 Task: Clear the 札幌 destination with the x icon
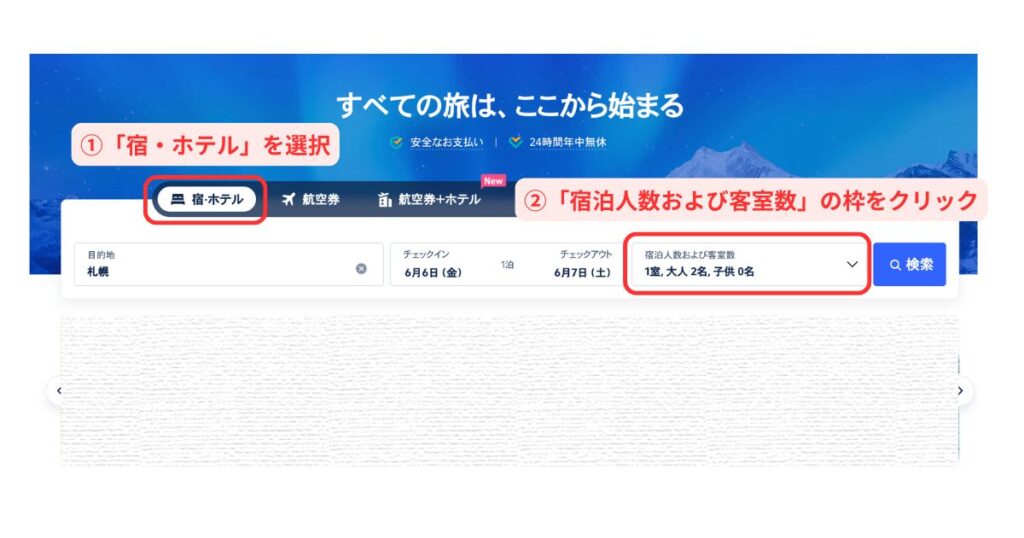coord(361,268)
